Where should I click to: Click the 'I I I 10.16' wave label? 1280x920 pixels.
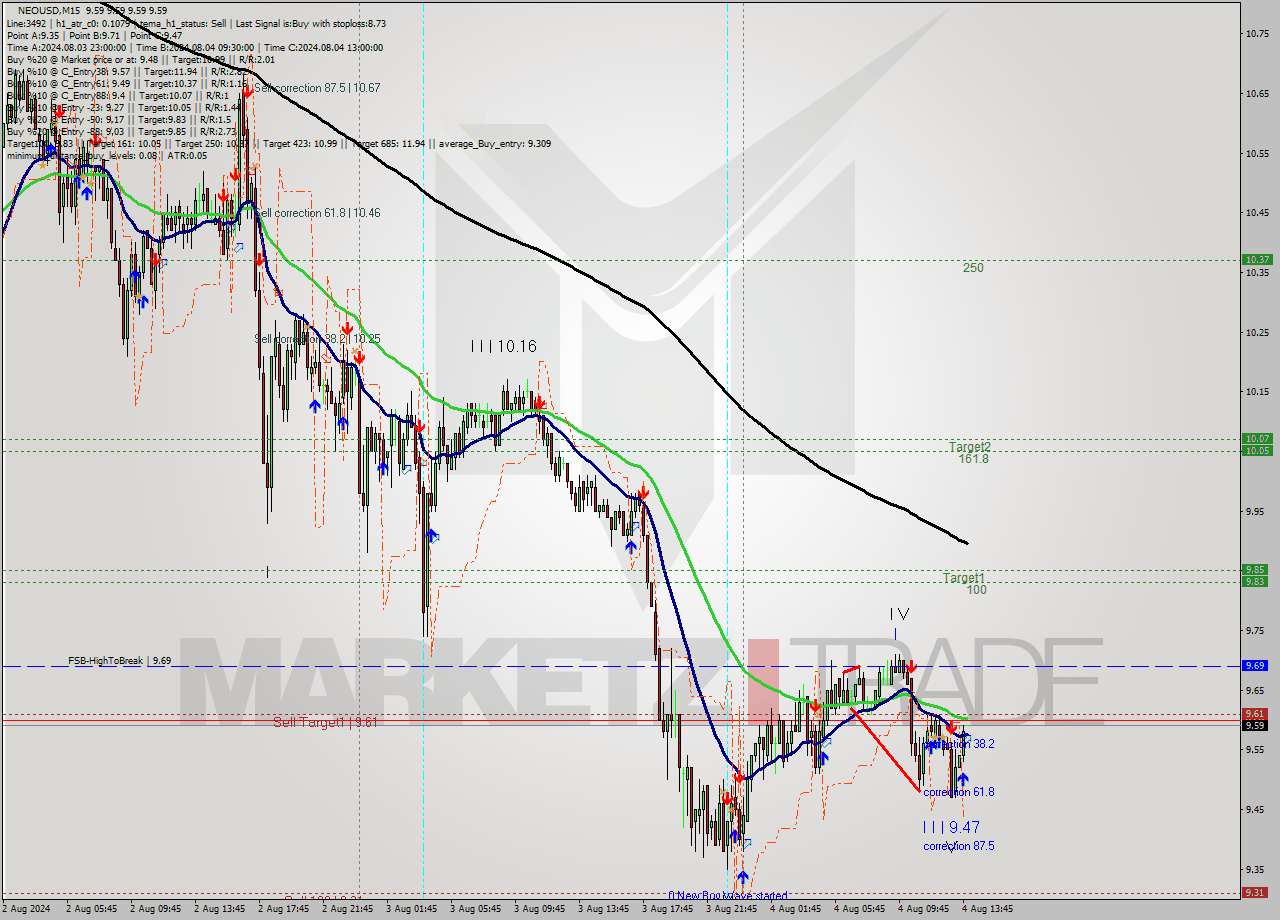coord(504,346)
